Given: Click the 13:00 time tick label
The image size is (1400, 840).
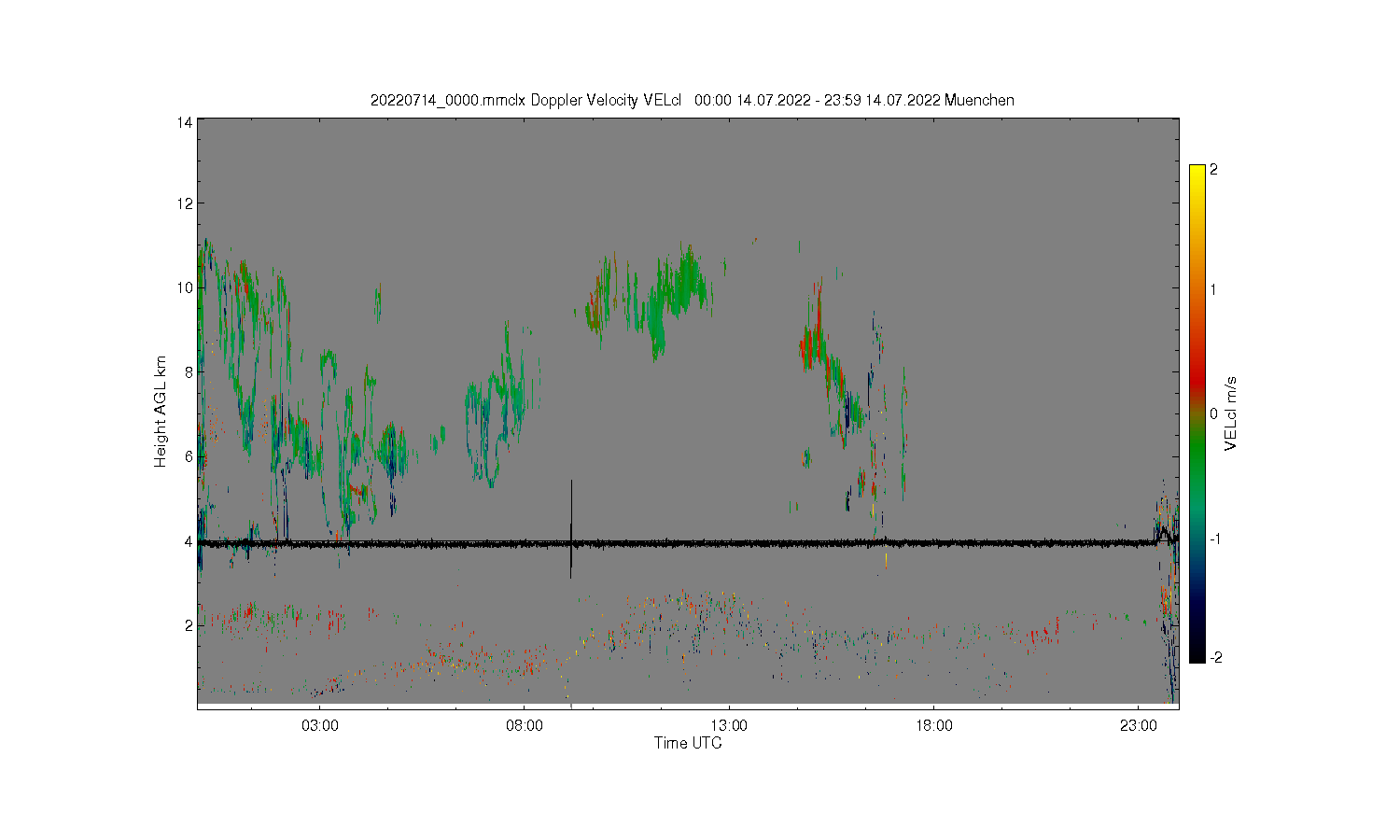Looking at the screenshot, I should 729,726.
